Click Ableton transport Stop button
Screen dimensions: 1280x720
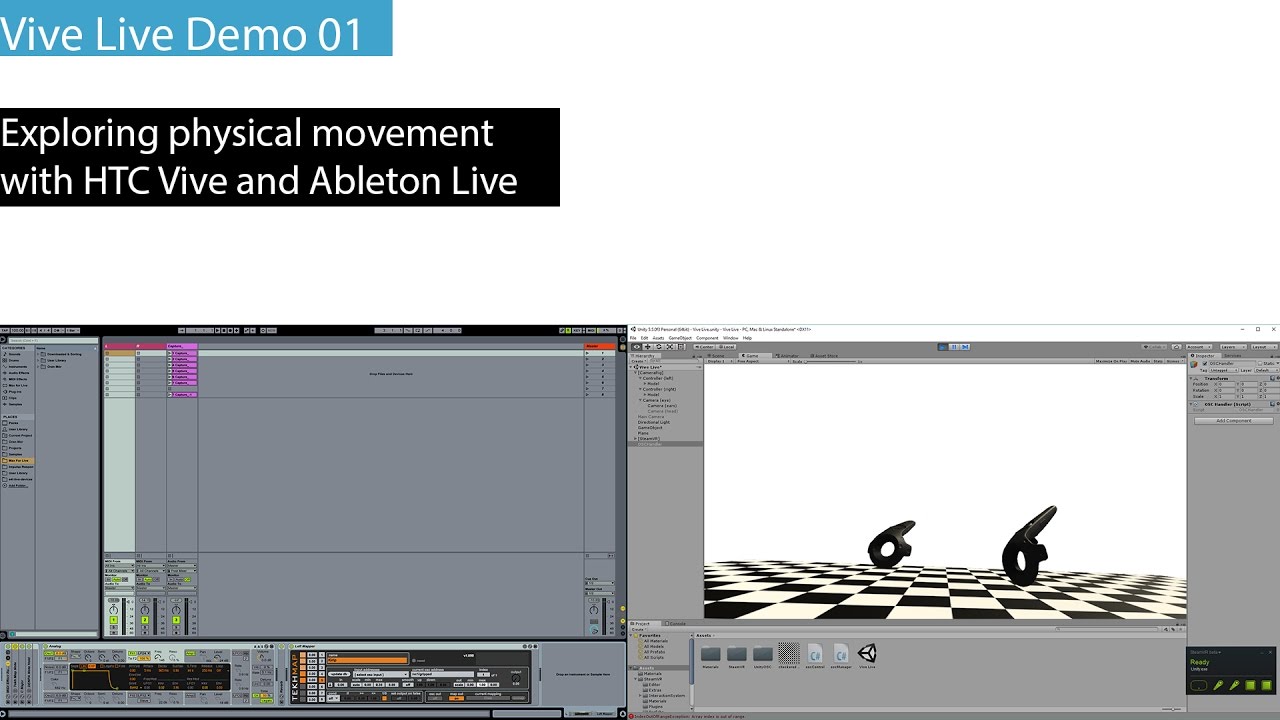tap(224, 330)
